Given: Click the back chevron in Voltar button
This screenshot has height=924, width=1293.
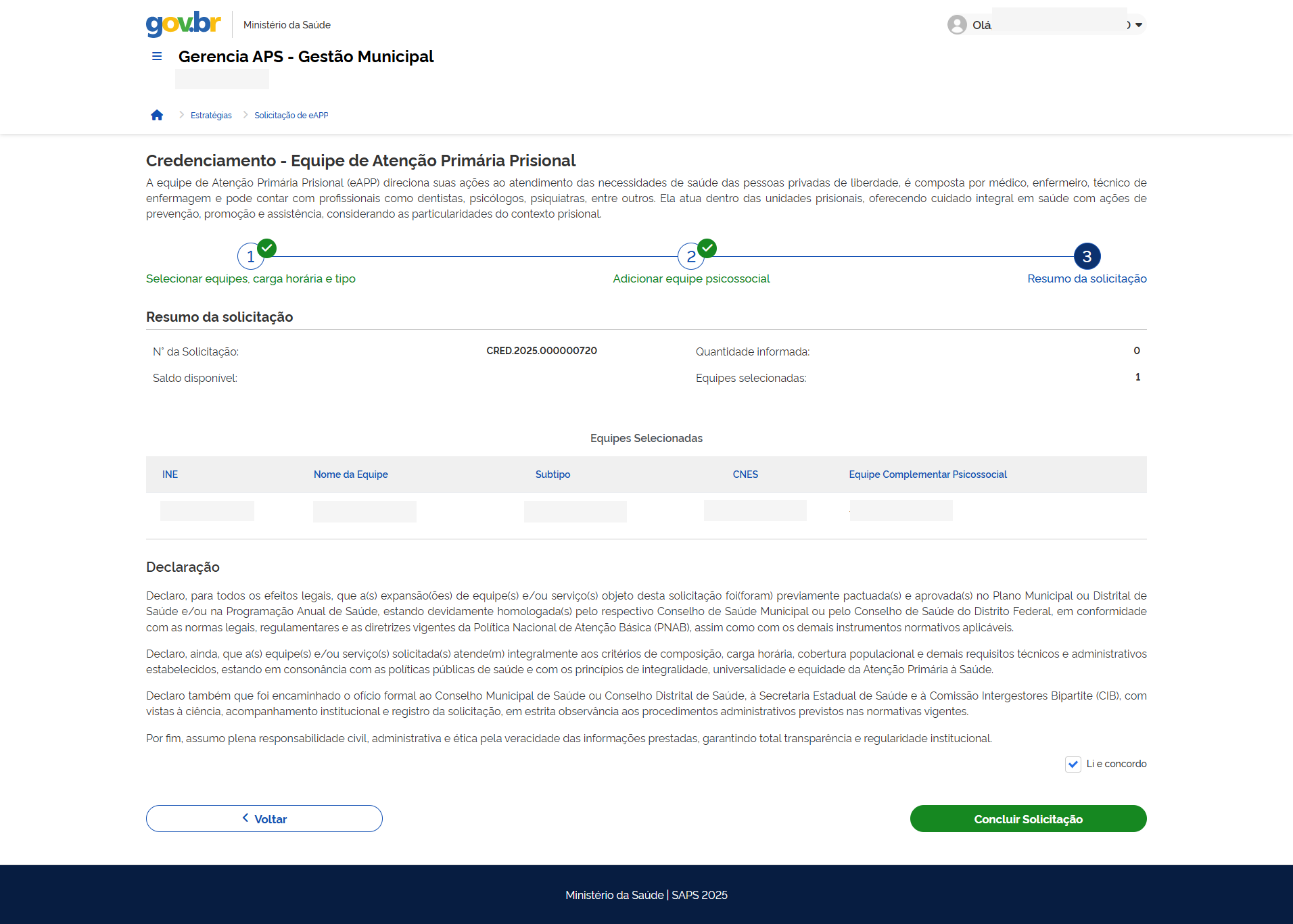Looking at the screenshot, I should [x=245, y=818].
